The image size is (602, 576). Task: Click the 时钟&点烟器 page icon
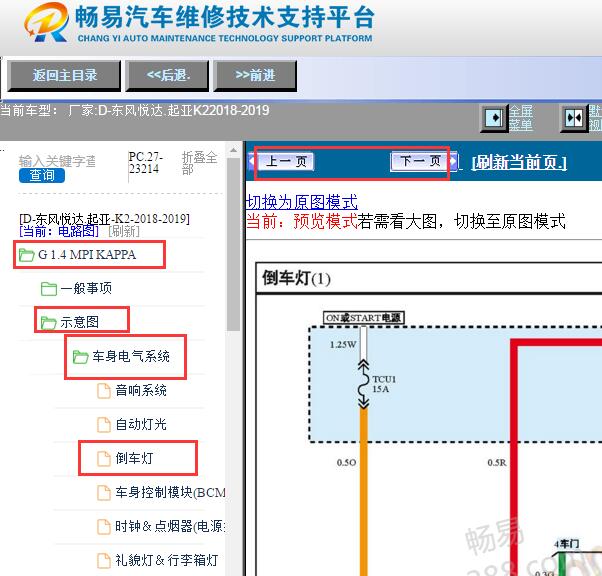click(x=104, y=526)
